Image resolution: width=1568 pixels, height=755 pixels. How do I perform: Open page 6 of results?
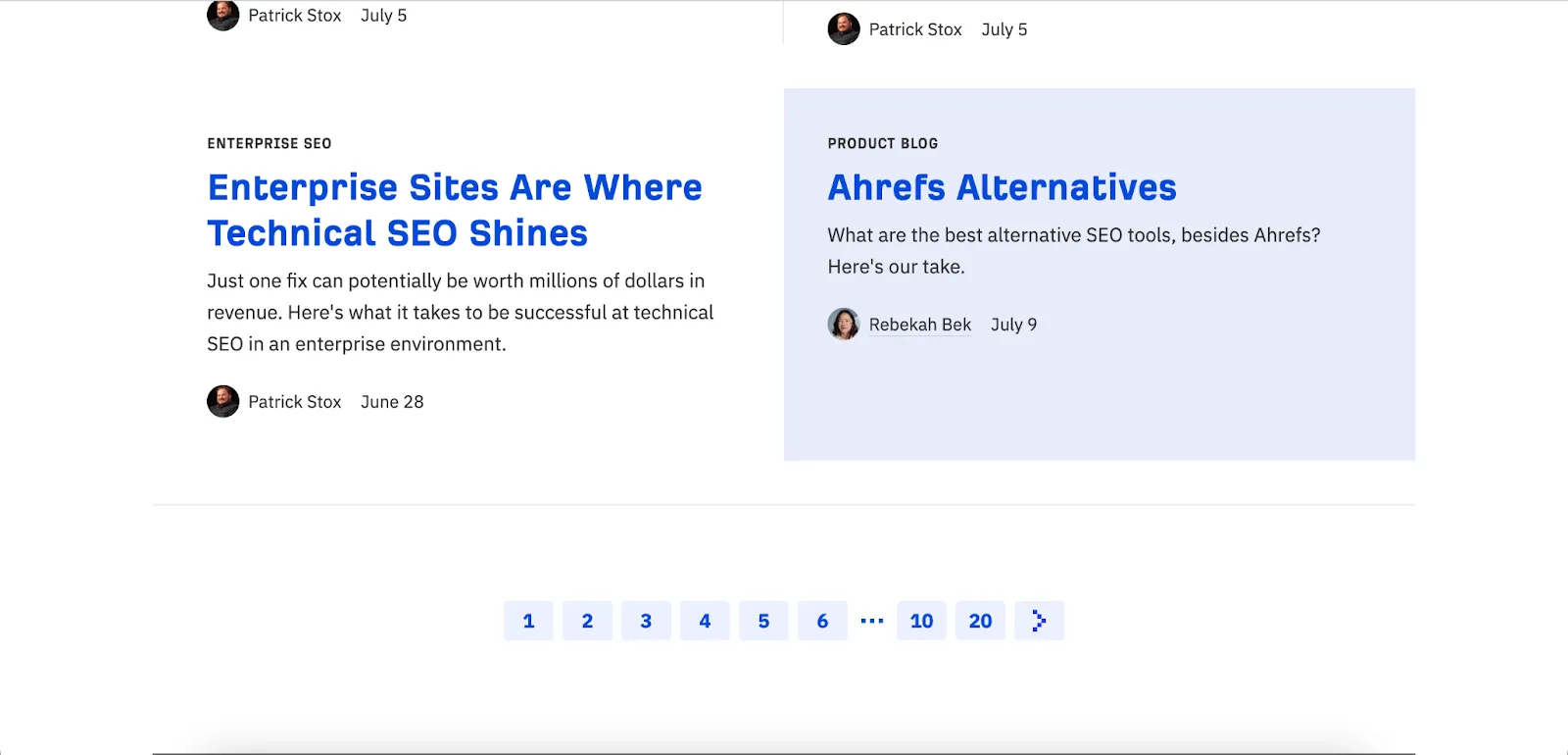pyautogui.click(x=822, y=621)
